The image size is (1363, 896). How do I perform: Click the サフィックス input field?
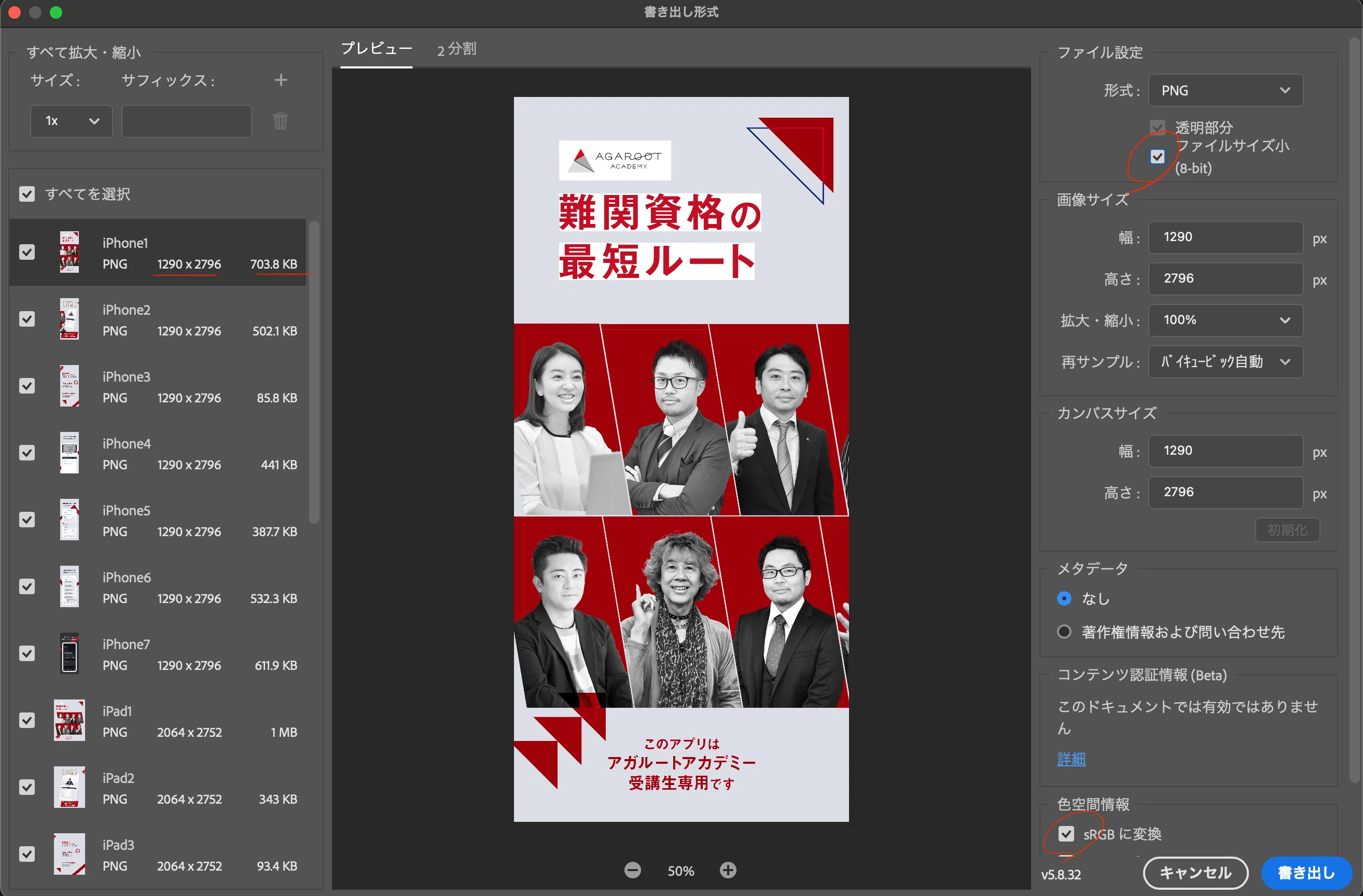186,121
